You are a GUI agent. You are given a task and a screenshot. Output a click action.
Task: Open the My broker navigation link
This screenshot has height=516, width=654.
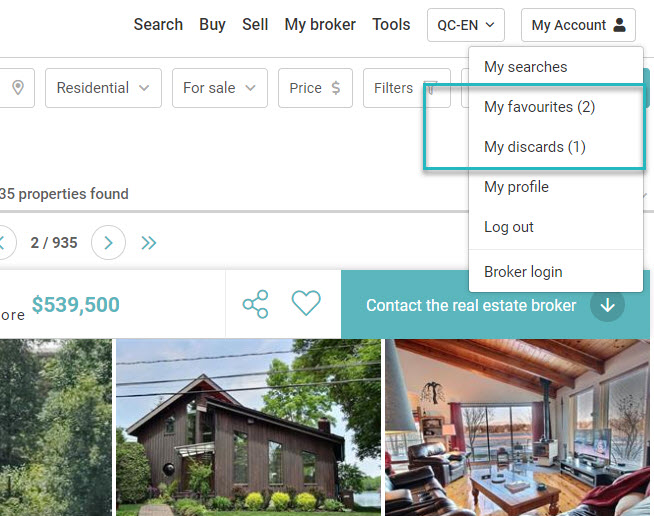[x=320, y=25]
